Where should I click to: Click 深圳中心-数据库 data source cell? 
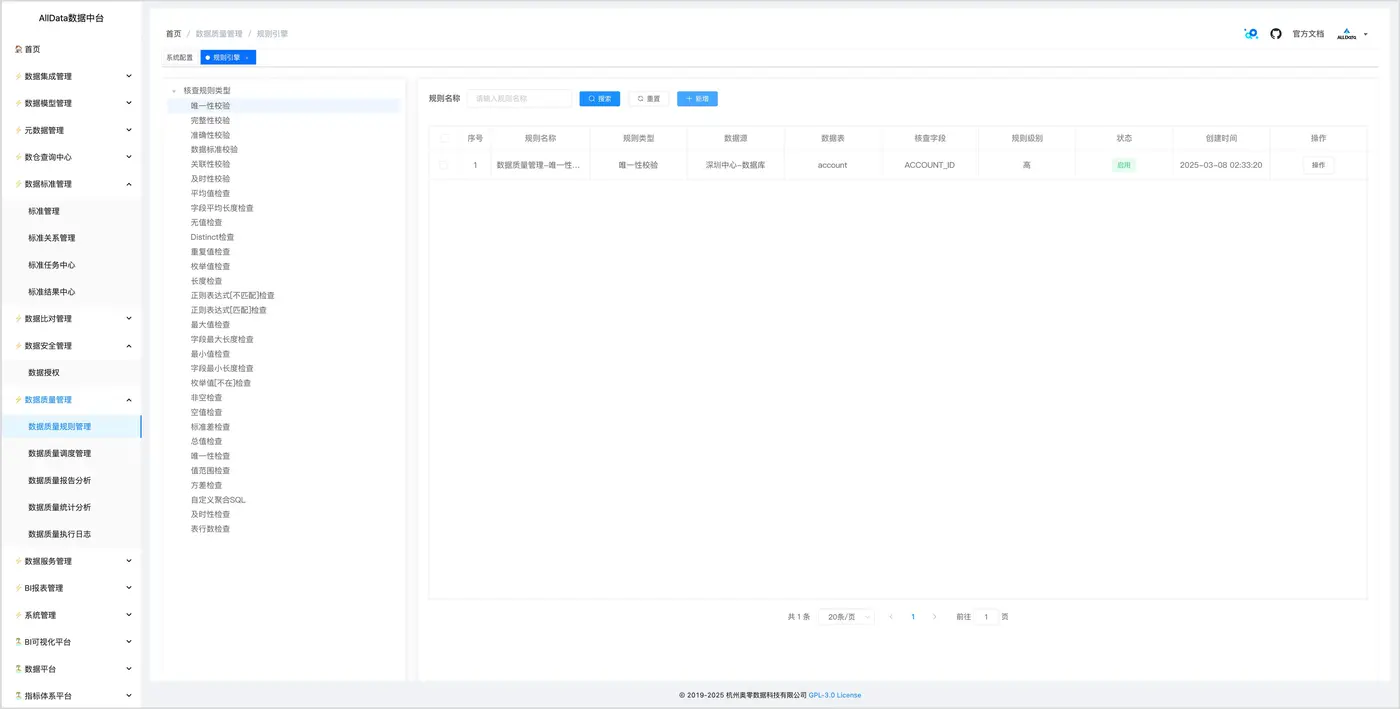735,165
